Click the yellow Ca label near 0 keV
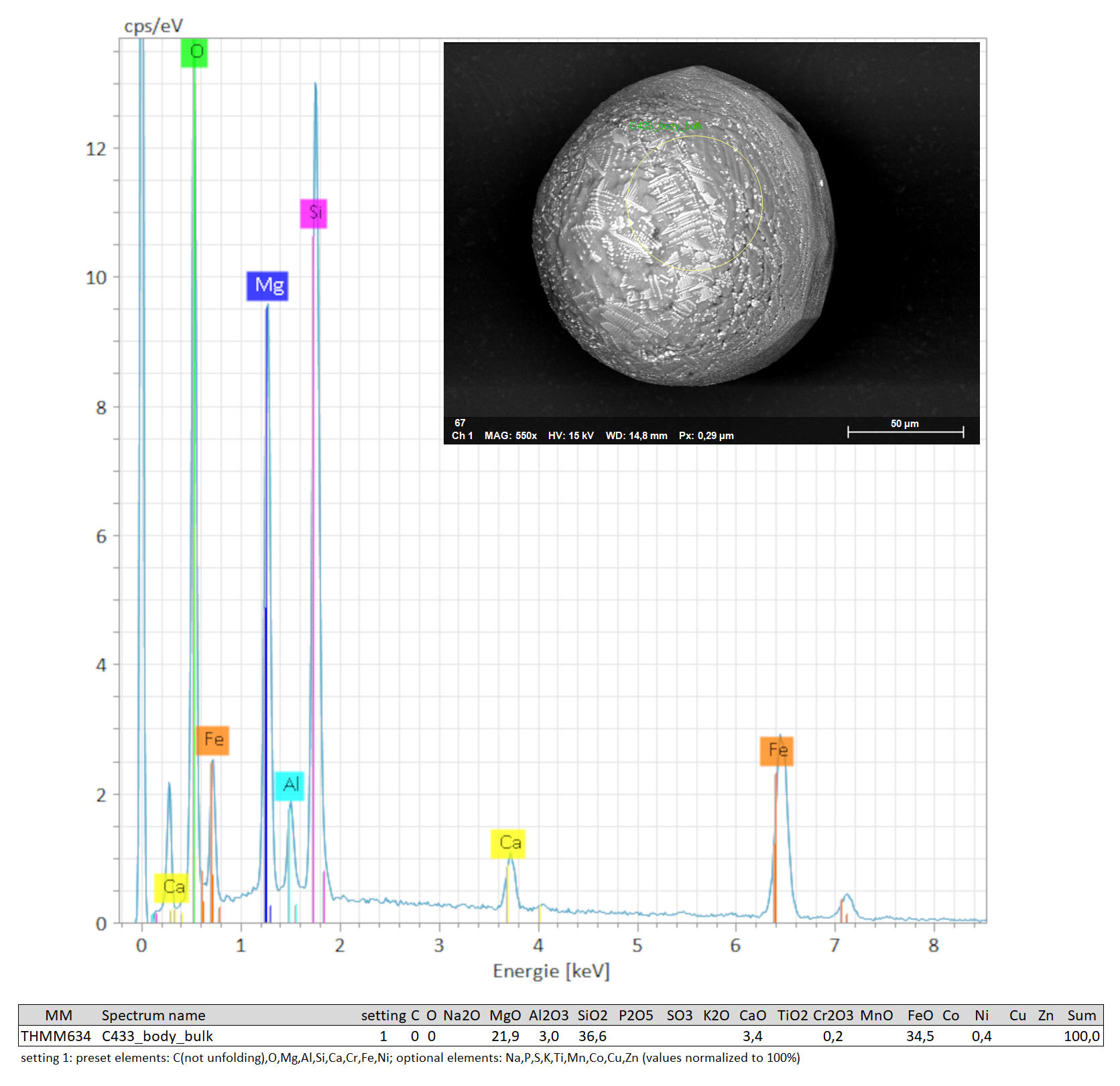The height and width of the screenshot is (1086, 1120). click(x=171, y=888)
